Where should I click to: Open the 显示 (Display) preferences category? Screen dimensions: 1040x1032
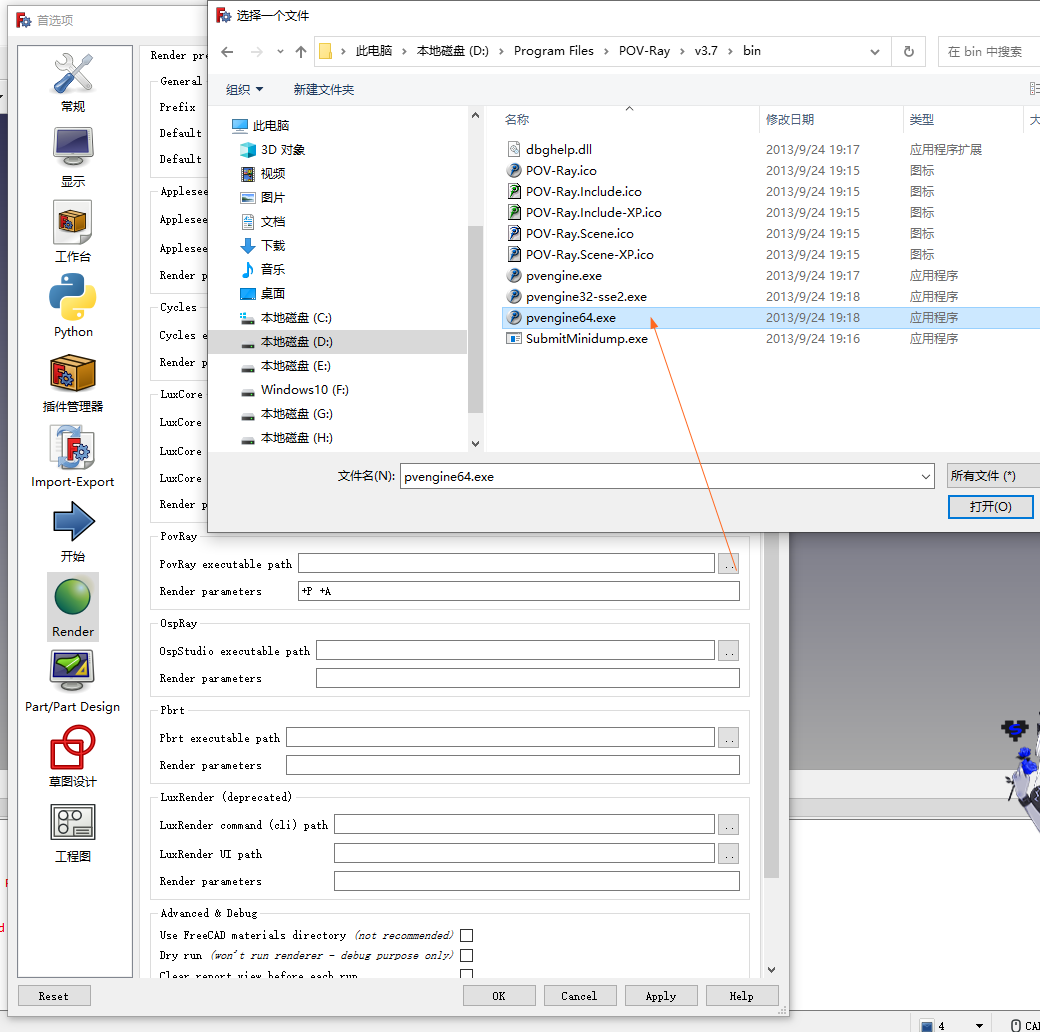(73, 159)
